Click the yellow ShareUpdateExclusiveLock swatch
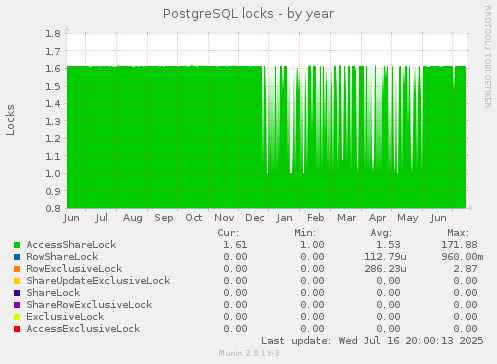Image resolution: width=497 pixels, height=364 pixels. click(x=17, y=281)
